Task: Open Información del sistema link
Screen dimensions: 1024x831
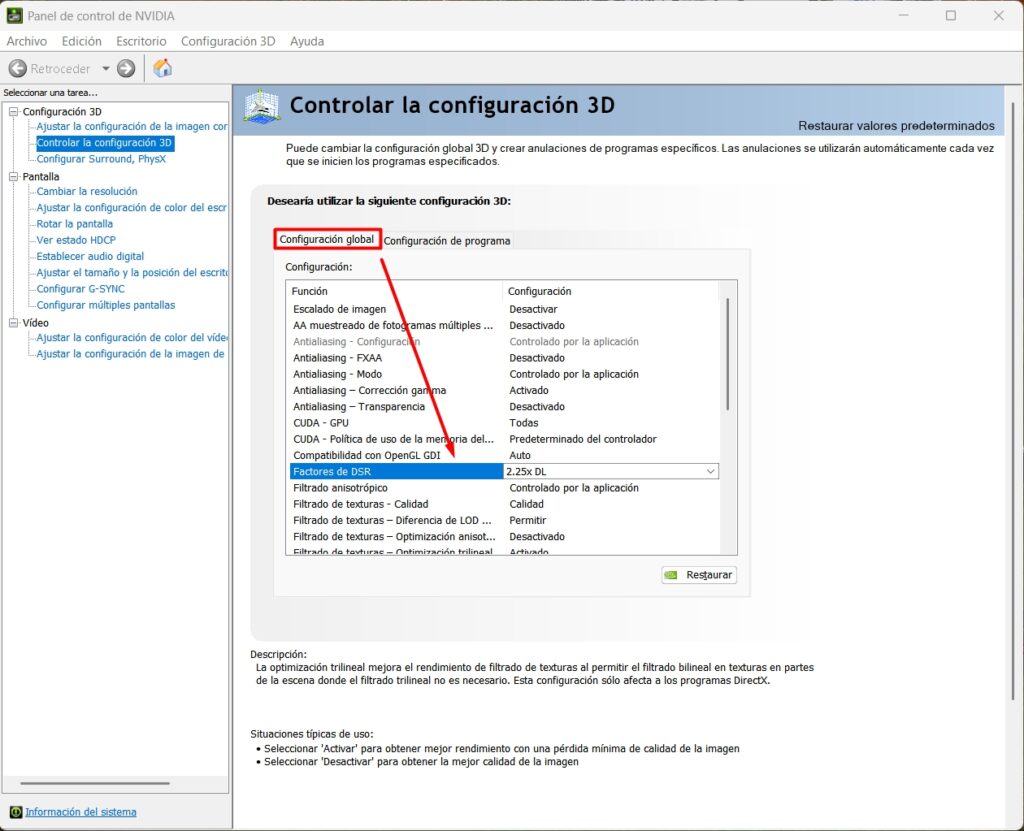Action: (81, 812)
